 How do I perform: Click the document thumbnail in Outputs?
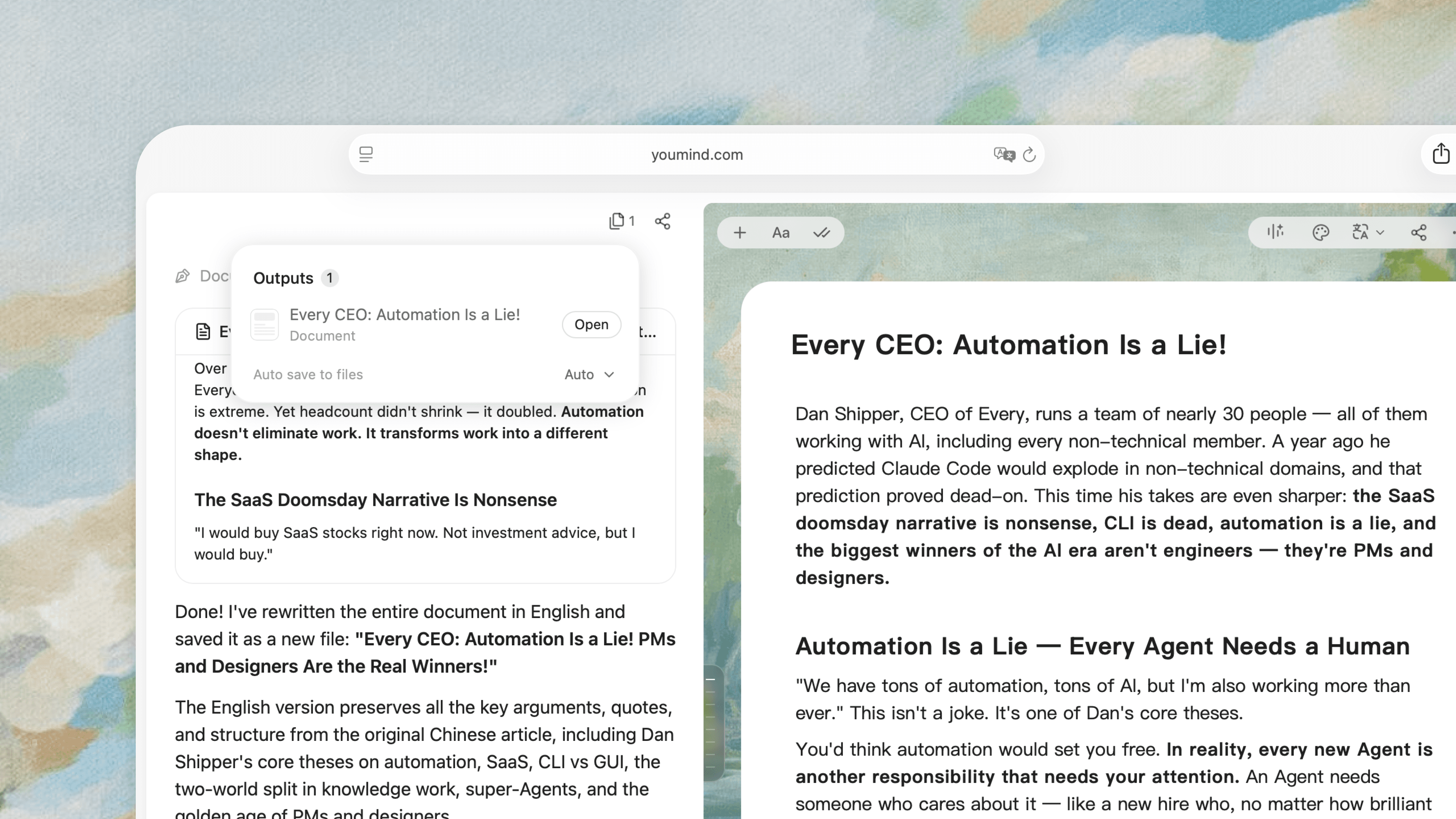coord(265,325)
